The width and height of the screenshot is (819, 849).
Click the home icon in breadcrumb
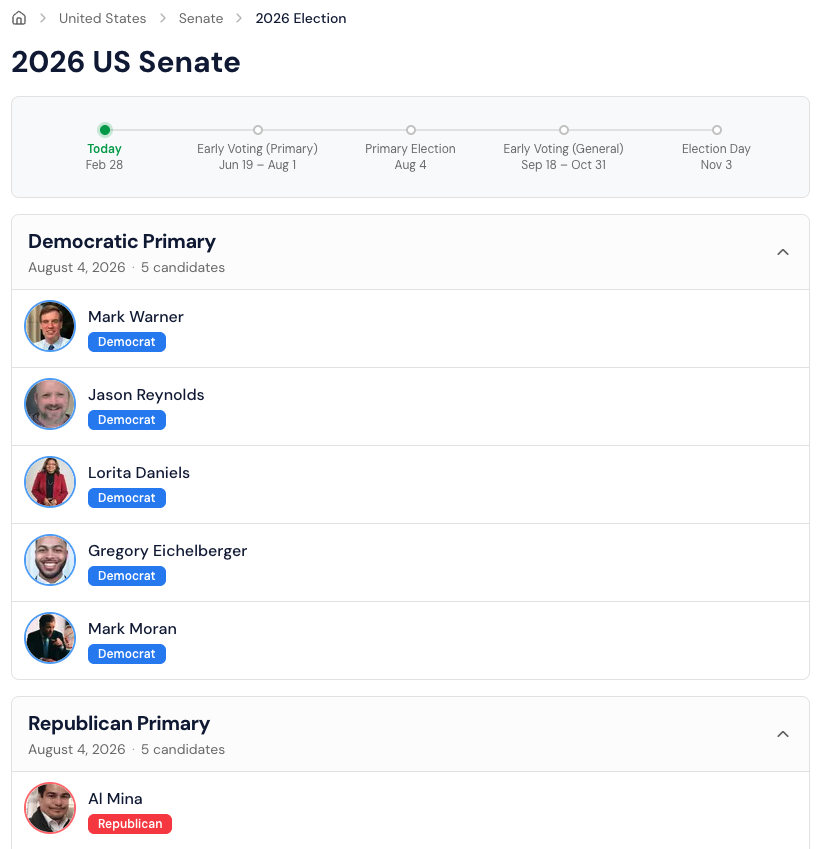point(19,18)
